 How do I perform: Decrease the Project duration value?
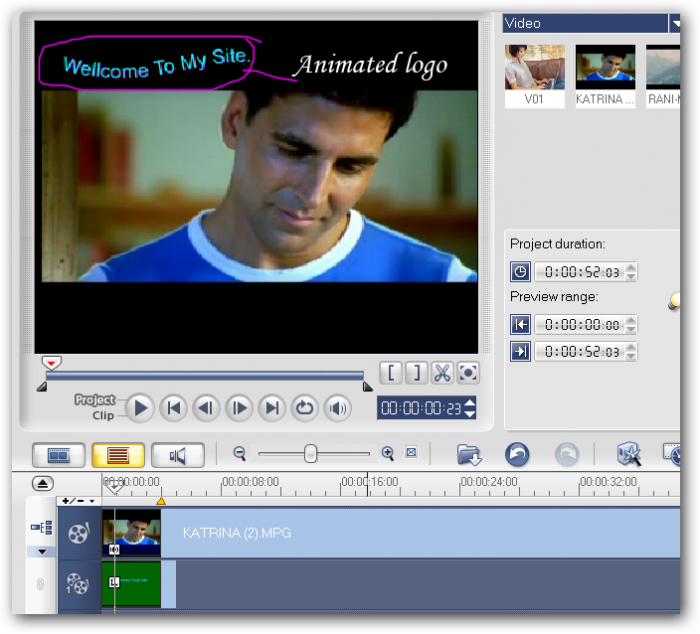click(x=631, y=276)
